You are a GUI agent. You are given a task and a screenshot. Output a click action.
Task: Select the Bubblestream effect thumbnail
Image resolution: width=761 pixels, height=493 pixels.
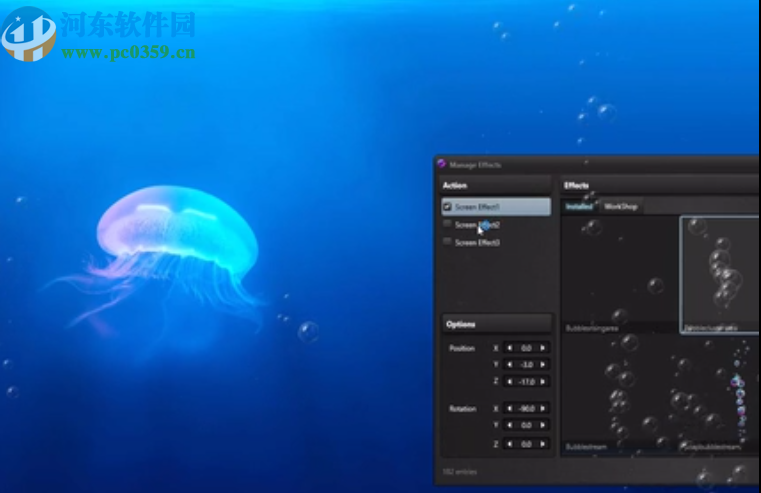619,394
